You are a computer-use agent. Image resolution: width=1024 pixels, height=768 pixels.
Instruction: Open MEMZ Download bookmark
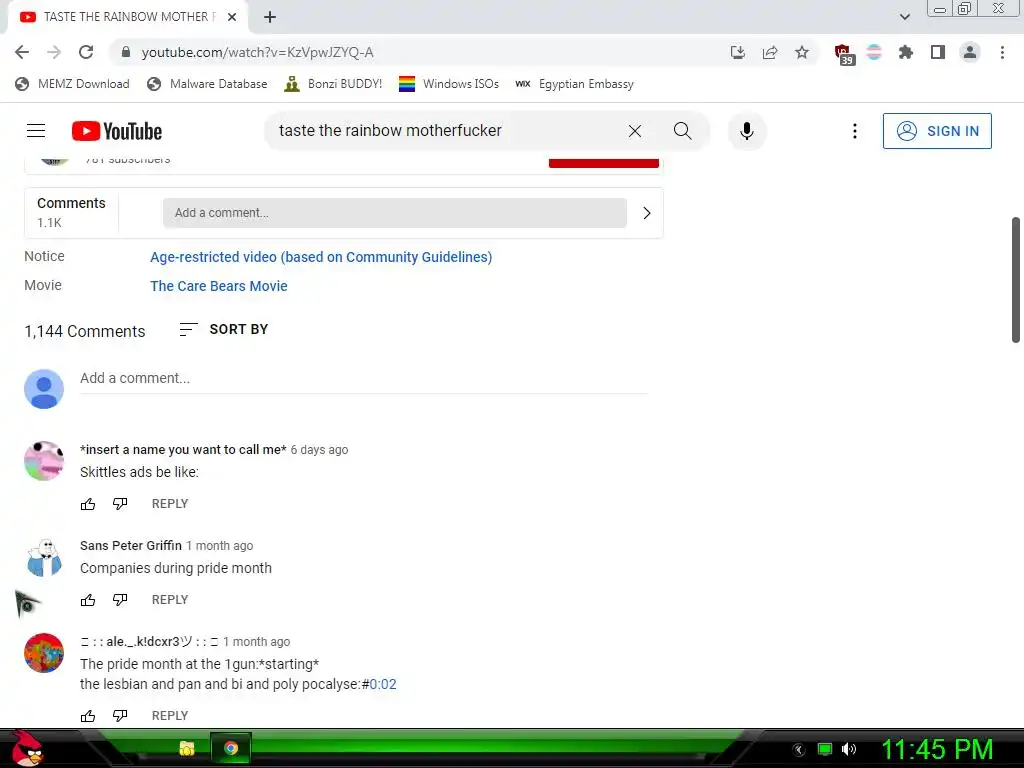[72, 84]
